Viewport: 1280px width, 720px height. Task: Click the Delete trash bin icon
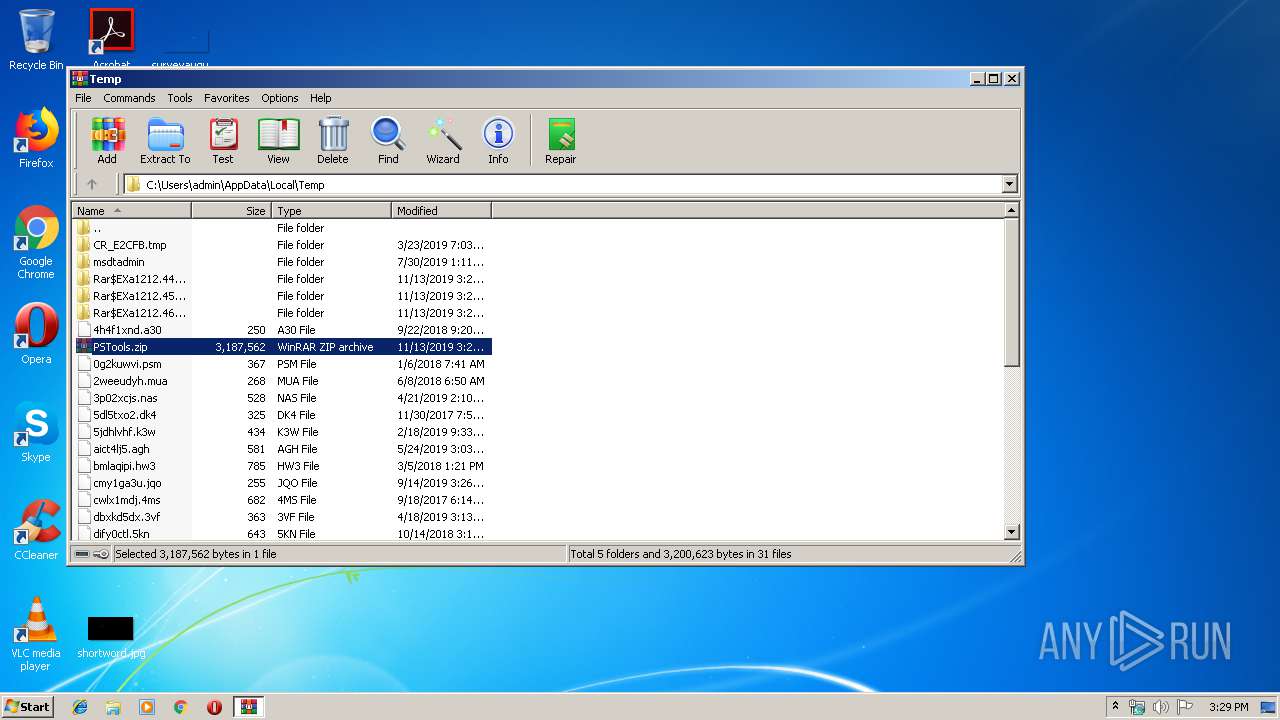[333, 141]
